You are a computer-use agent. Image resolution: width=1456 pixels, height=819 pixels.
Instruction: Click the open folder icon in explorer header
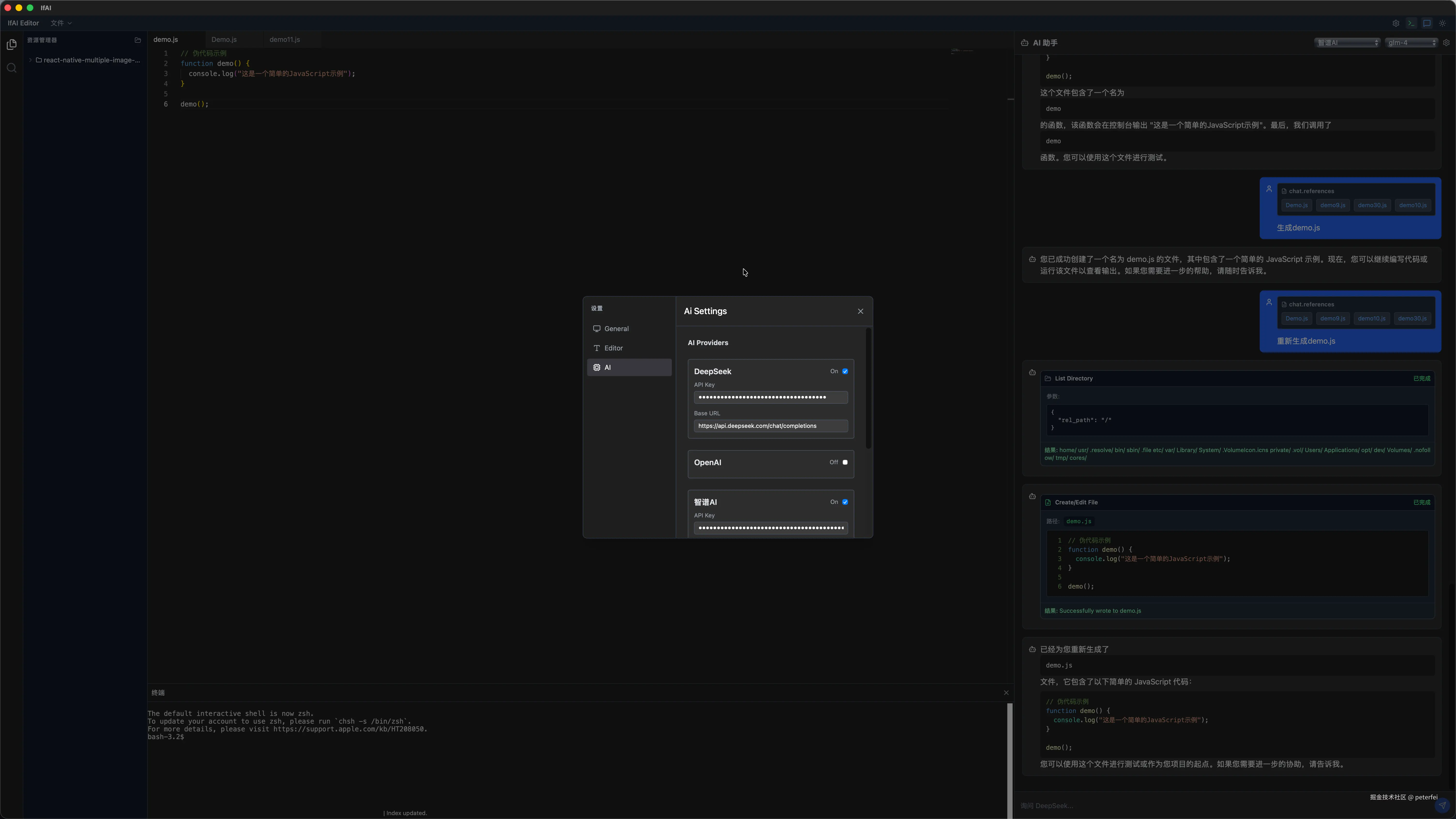coord(137,40)
